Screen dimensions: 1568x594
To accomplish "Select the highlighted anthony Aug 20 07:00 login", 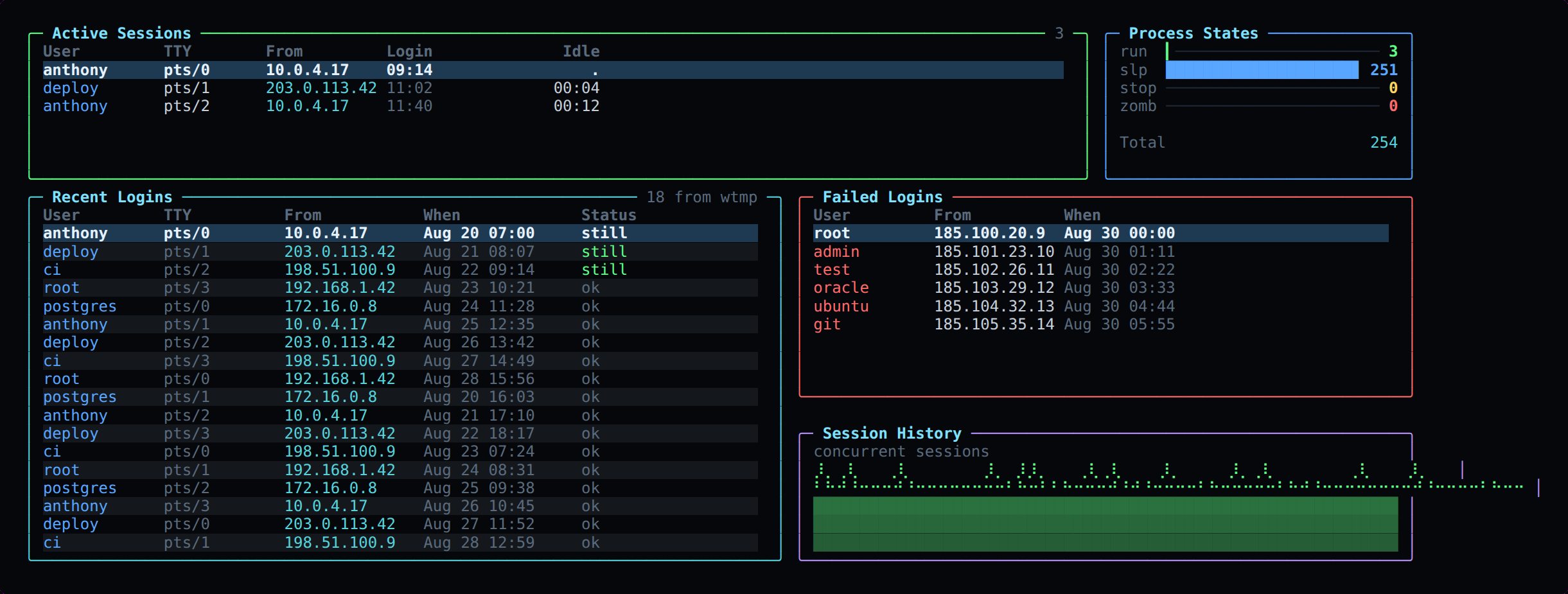I will point(400,233).
